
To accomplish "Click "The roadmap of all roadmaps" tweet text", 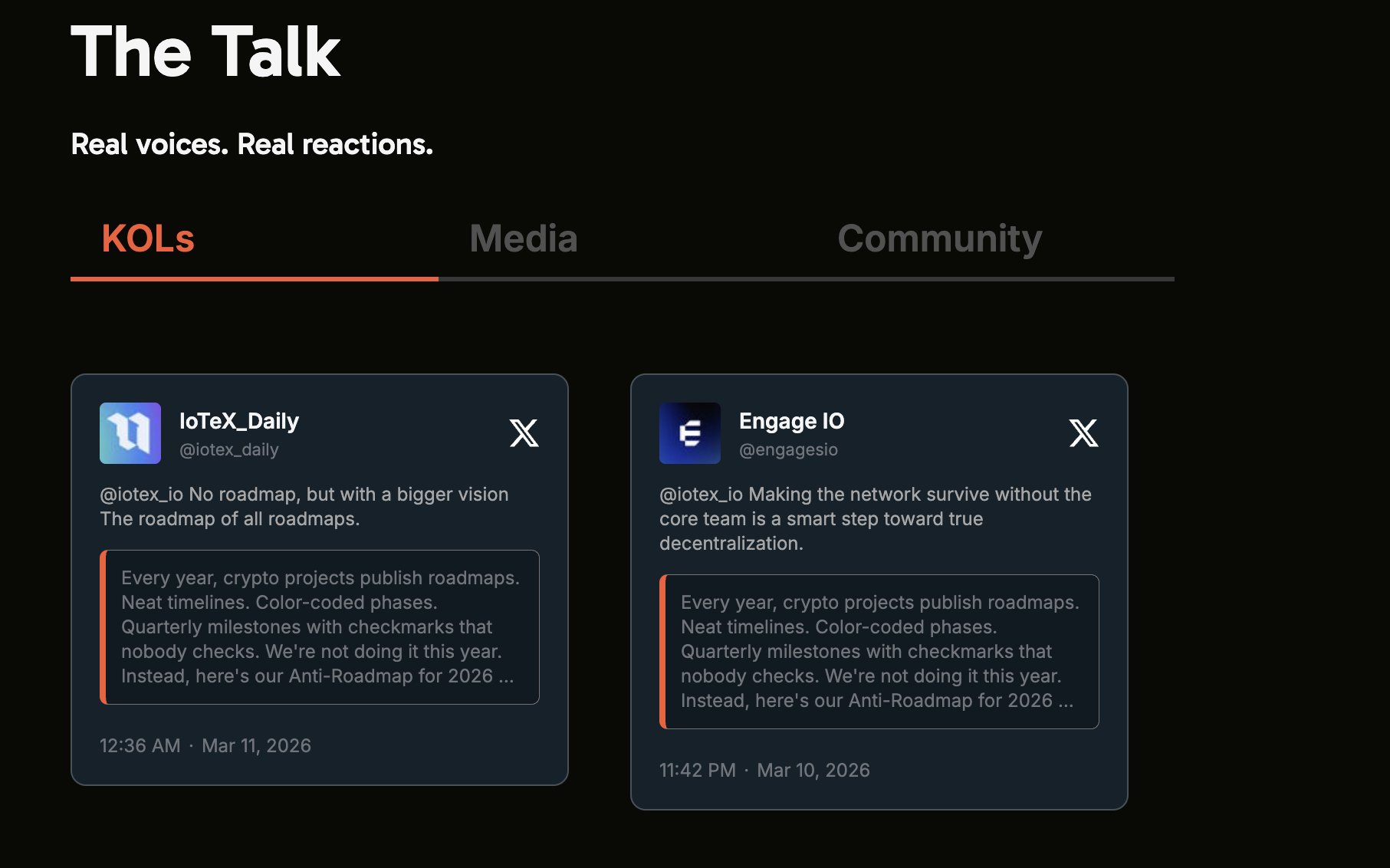I will click(230, 519).
